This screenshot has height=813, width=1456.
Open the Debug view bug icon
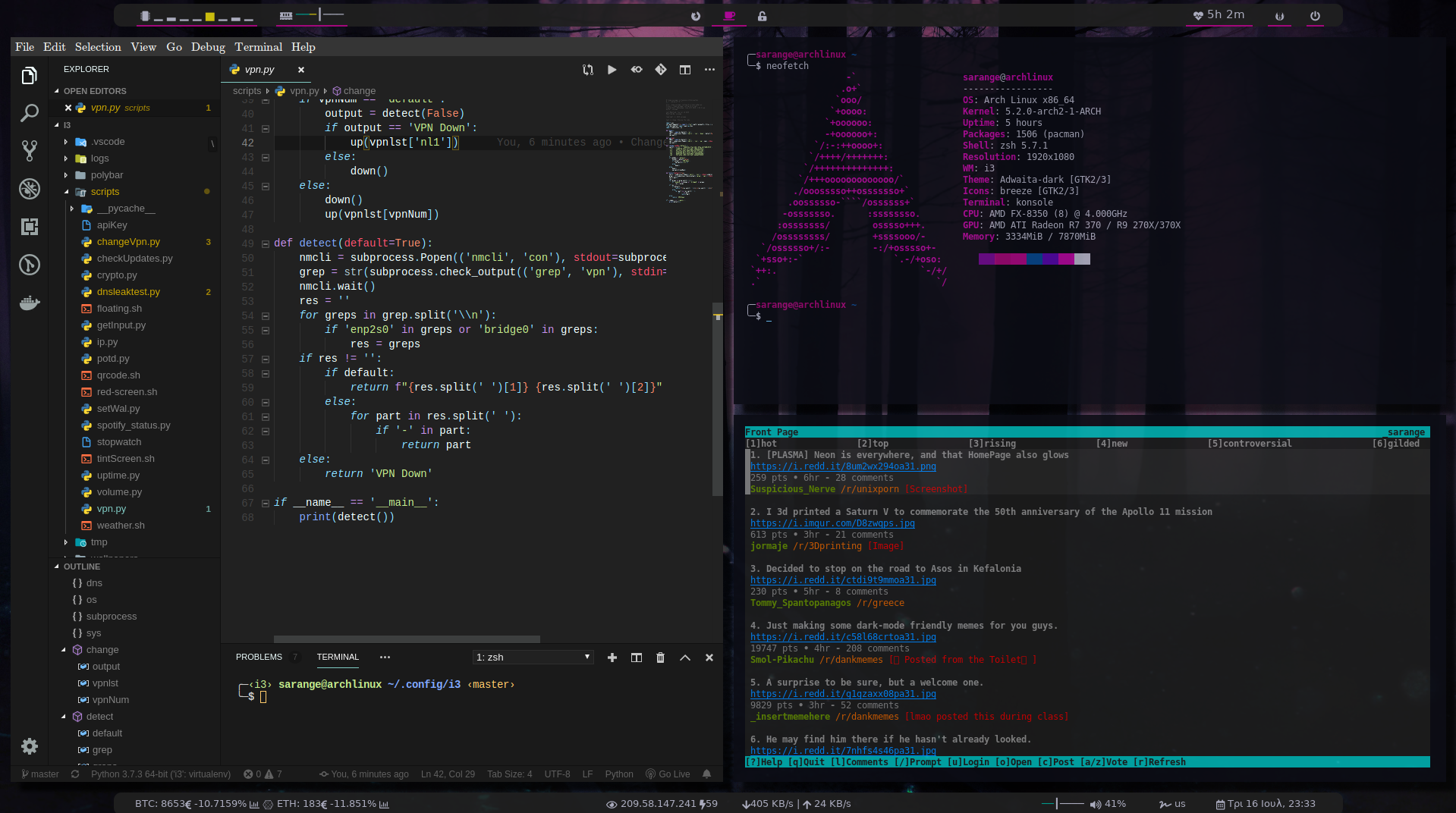tap(29, 189)
